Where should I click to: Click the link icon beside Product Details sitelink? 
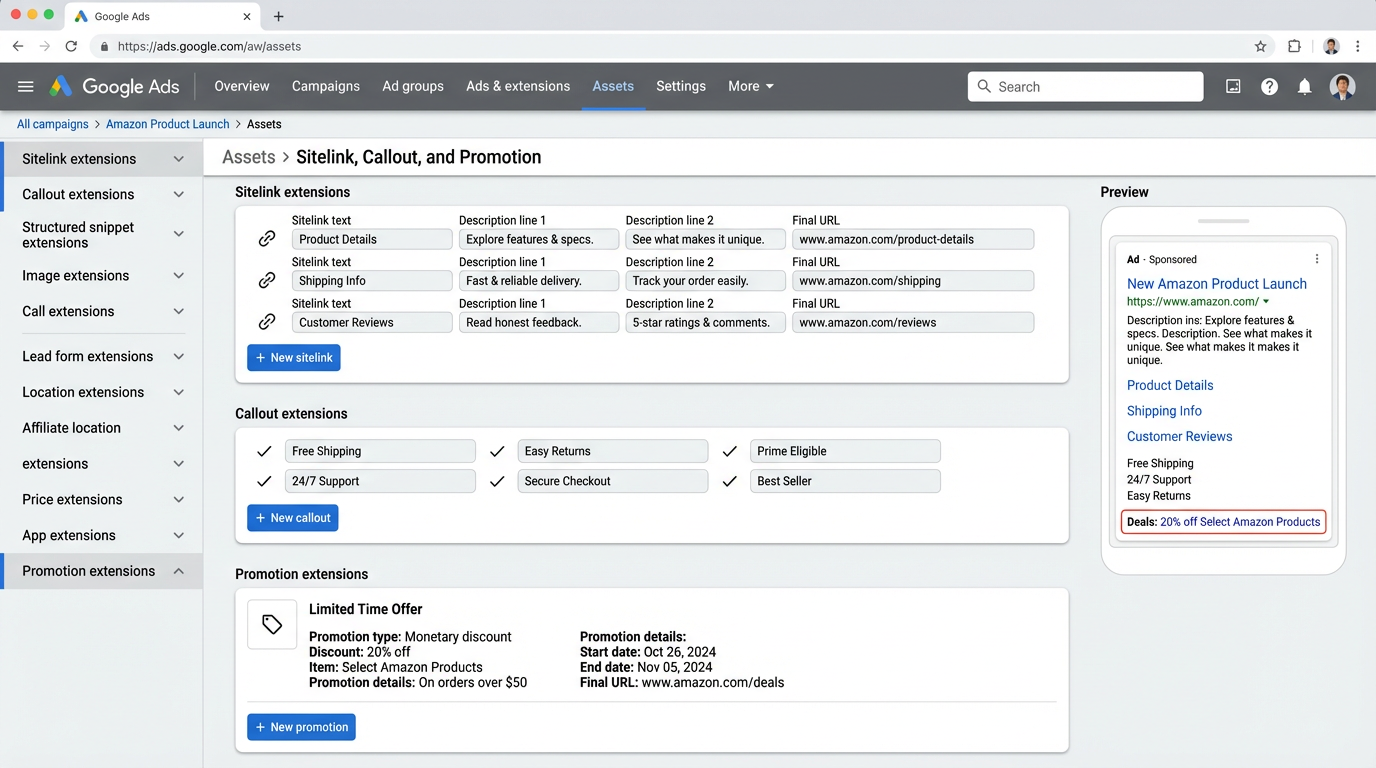pos(266,239)
